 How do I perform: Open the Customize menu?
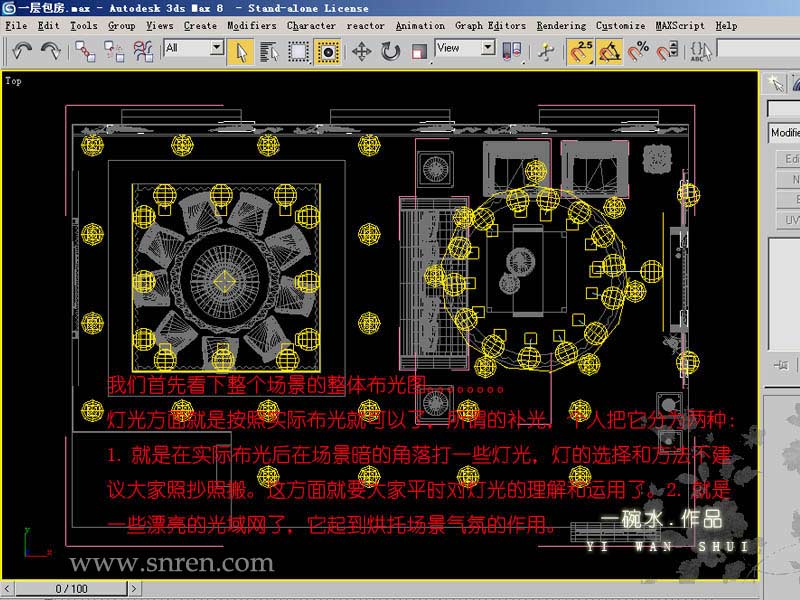click(x=620, y=26)
